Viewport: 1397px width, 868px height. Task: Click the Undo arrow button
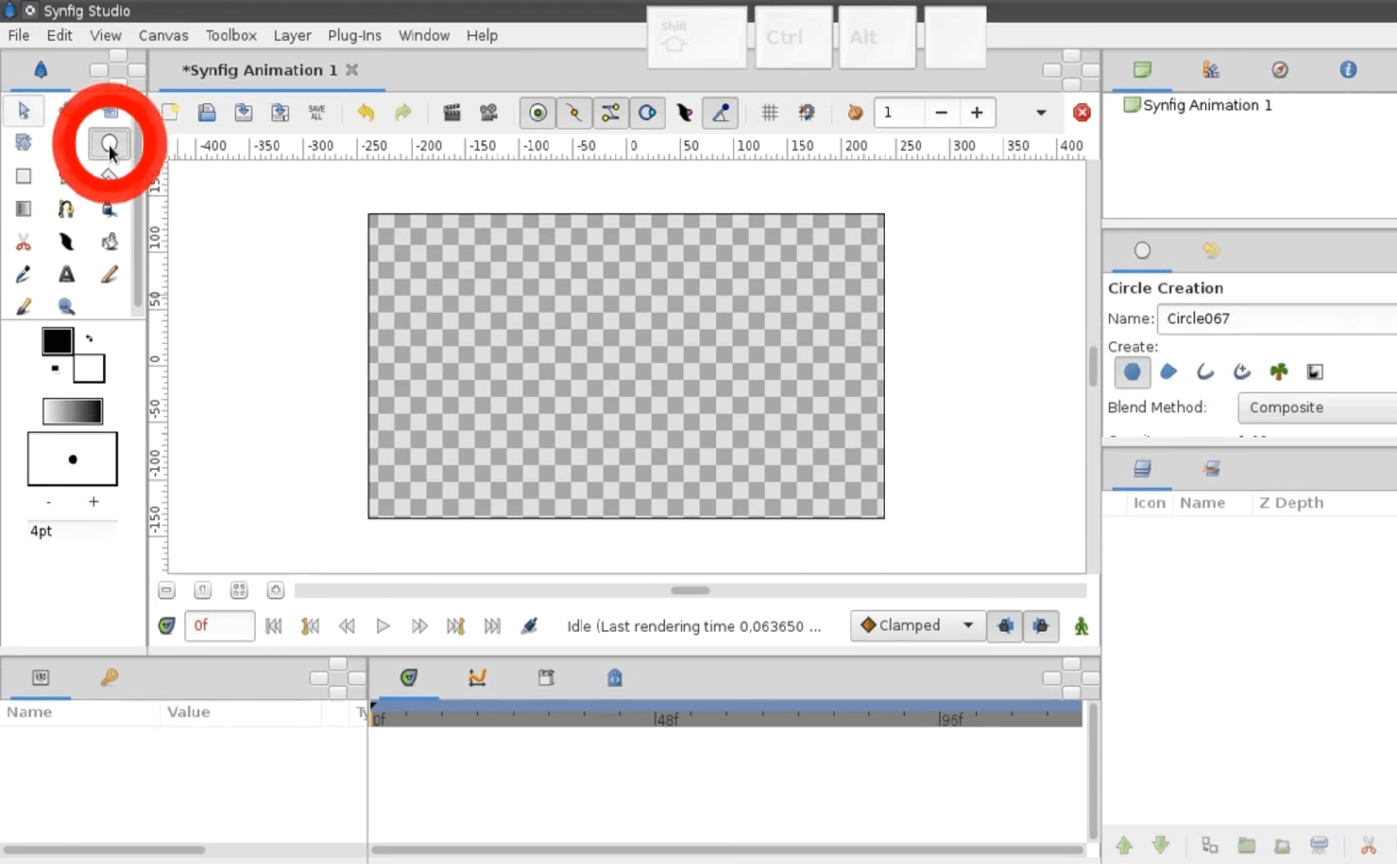pos(366,112)
